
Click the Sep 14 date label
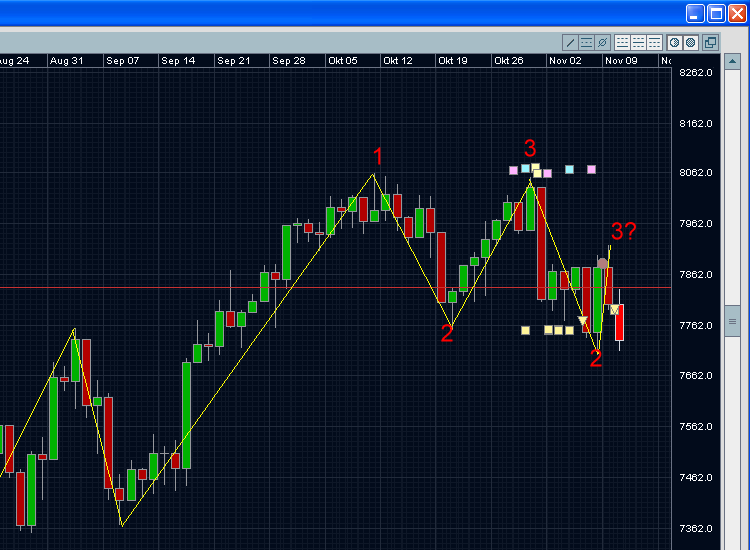178,61
